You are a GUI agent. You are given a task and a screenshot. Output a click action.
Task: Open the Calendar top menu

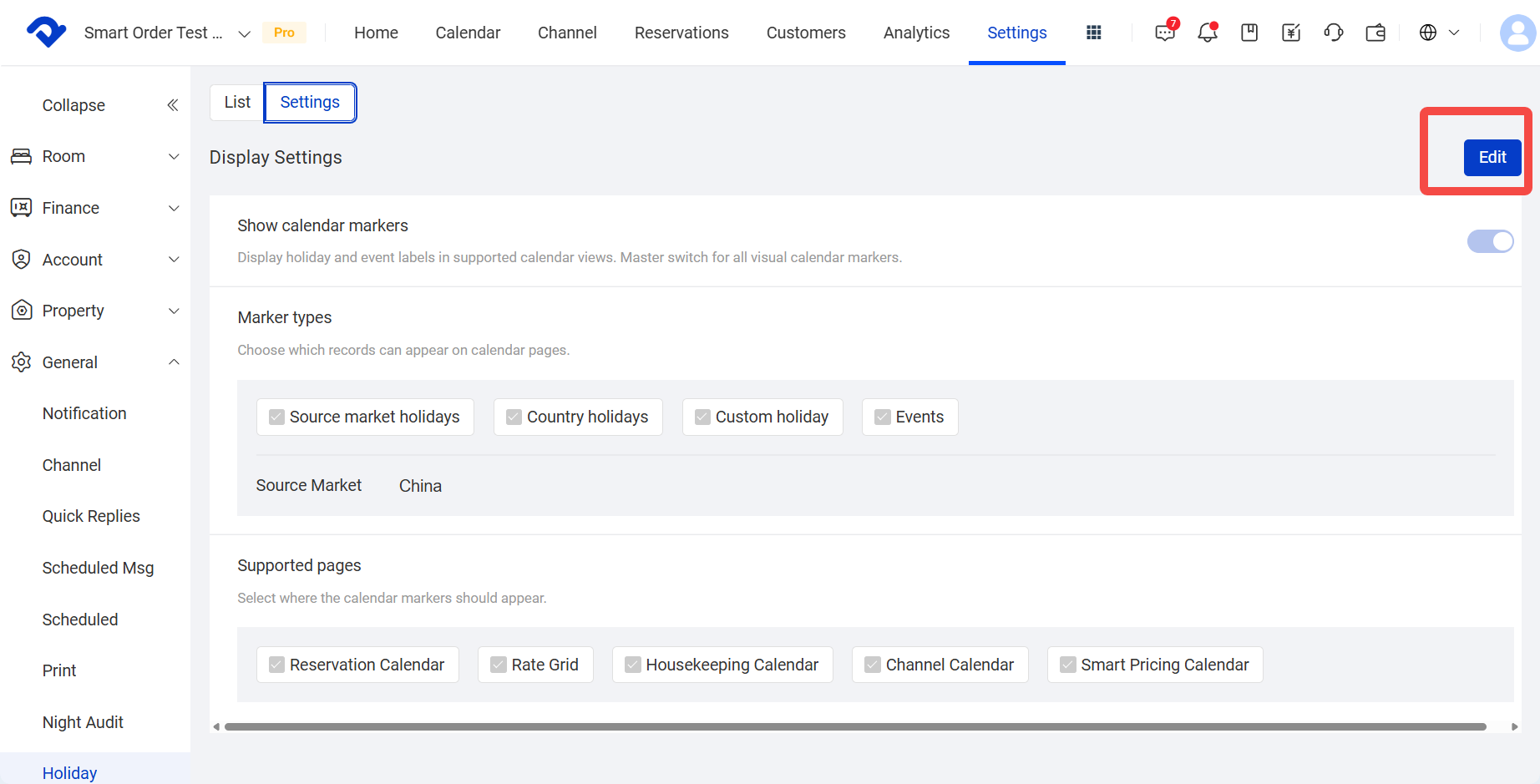click(468, 33)
